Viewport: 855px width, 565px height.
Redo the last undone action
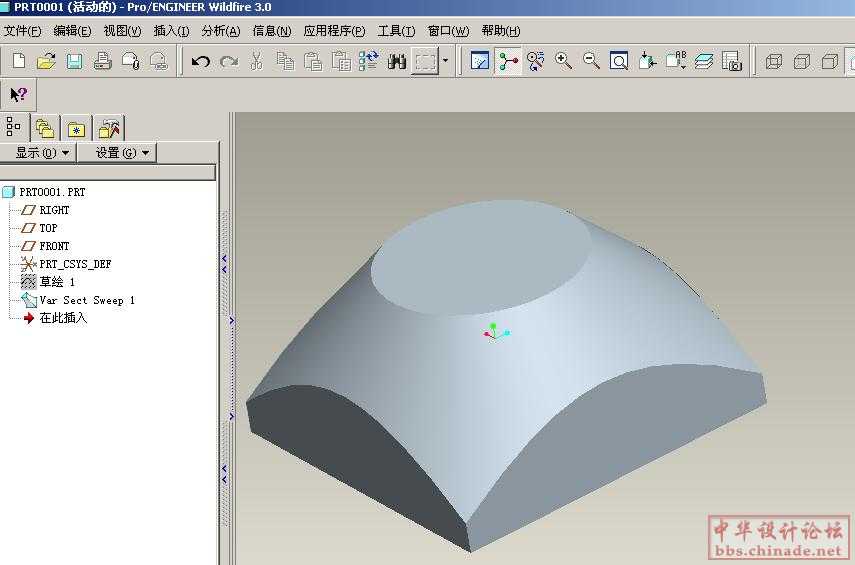pos(229,61)
